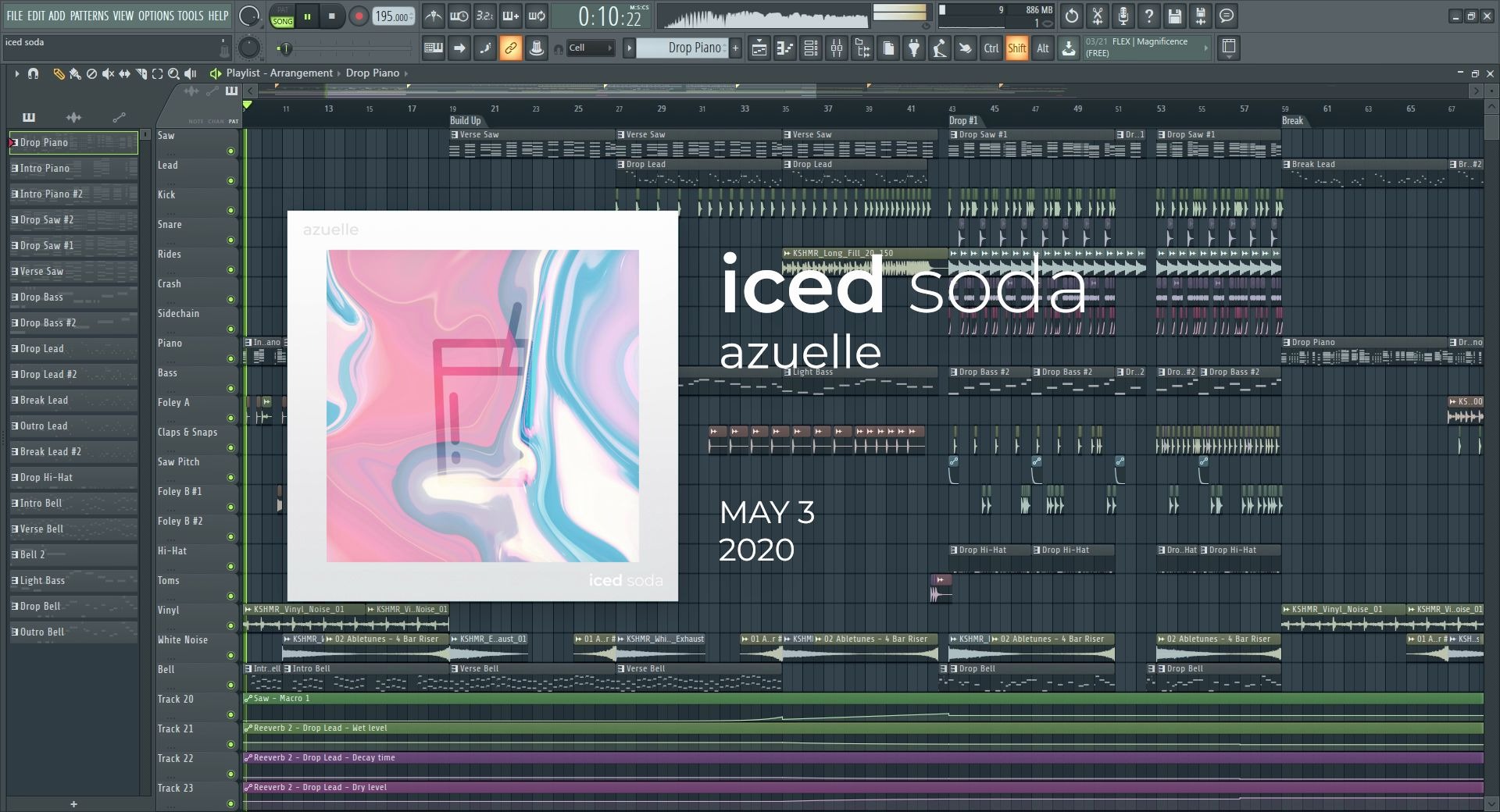The height and width of the screenshot is (812, 1500).
Task: Expand arrow after Drop Piano breadcrumb
Action: pyautogui.click(x=406, y=73)
